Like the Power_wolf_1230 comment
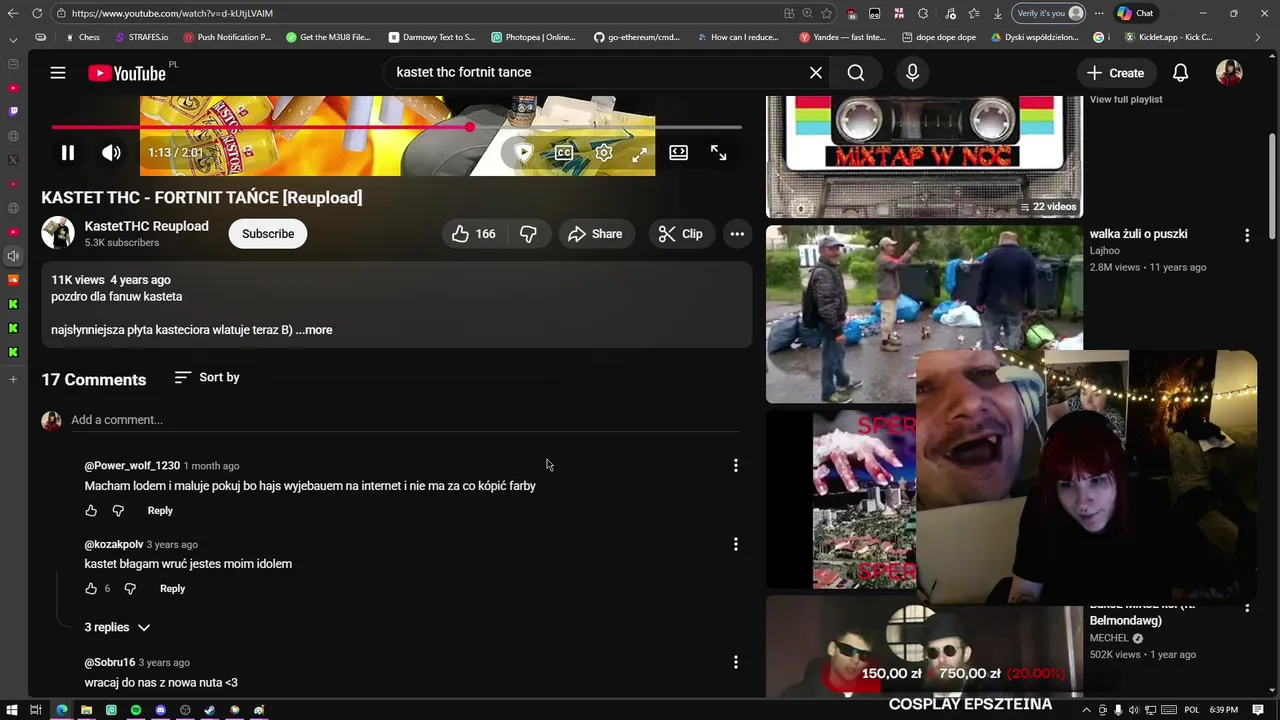 [x=91, y=511]
